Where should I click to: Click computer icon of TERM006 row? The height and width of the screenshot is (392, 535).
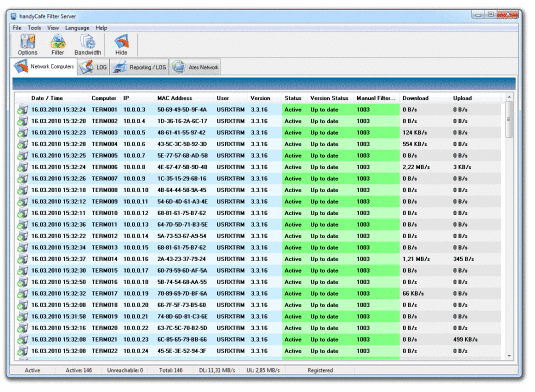tap(23, 167)
